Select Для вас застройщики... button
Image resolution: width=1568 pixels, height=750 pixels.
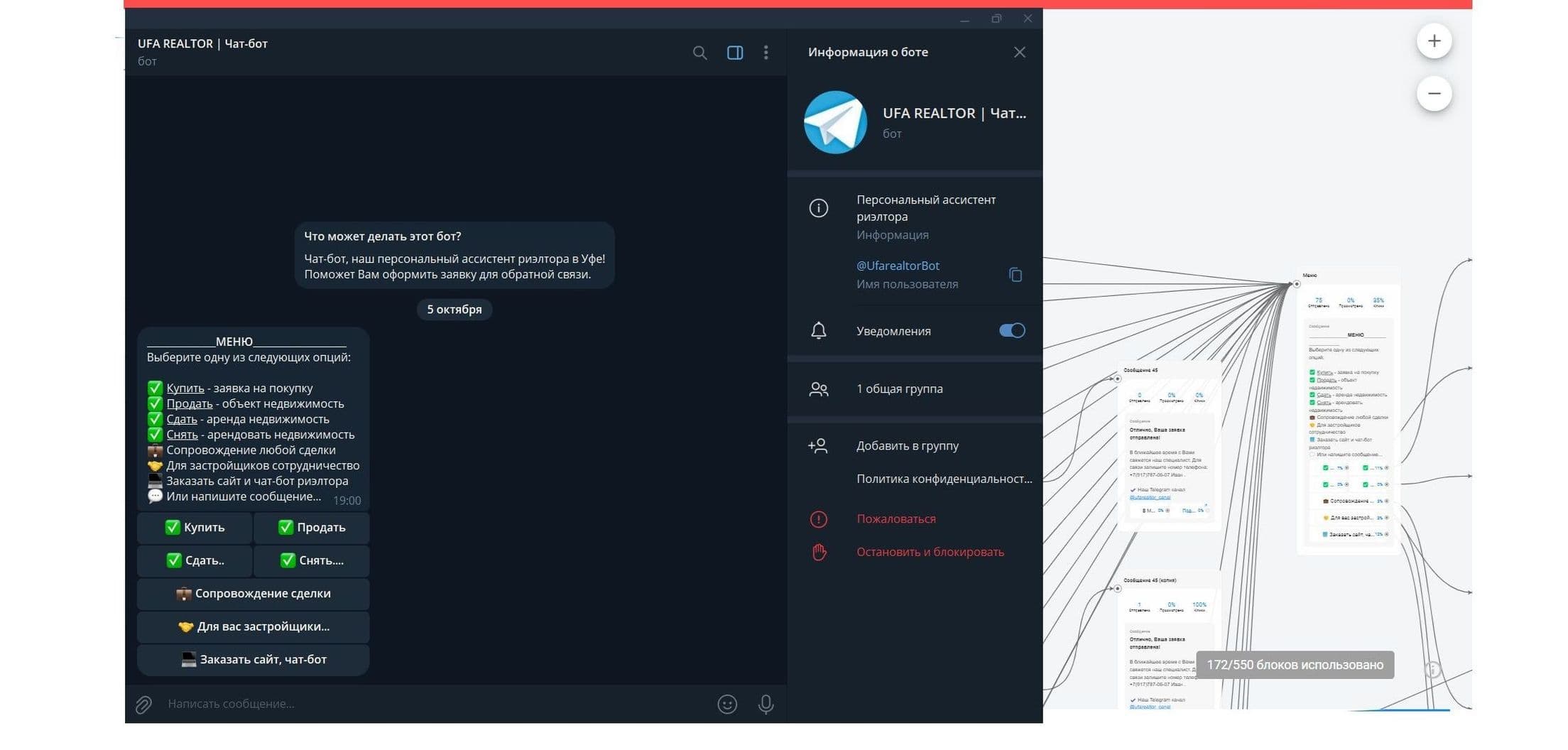pyautogui.click(x=254, y=626)
